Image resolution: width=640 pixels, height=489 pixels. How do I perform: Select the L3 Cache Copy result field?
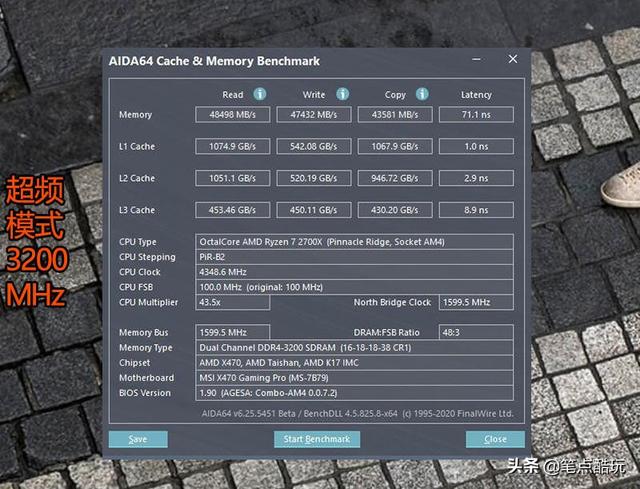coord(395,210)
